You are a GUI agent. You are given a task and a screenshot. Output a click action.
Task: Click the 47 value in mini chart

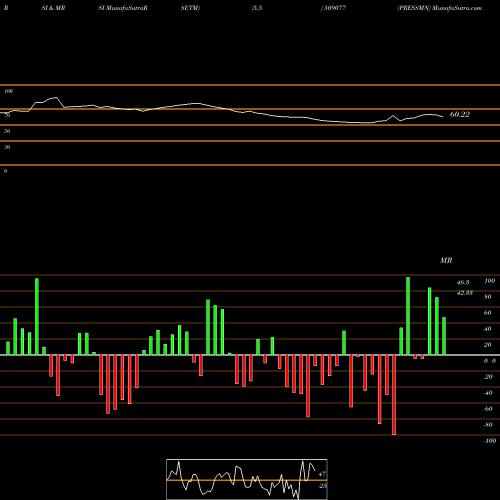[322, 473]
